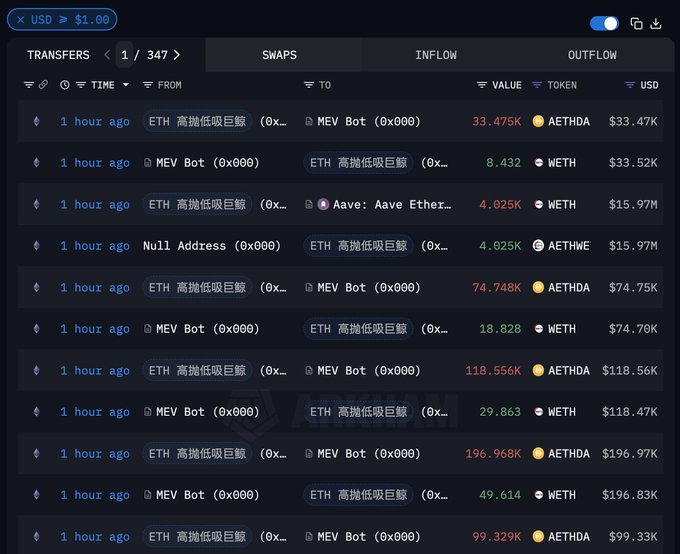Viewport: 680px width, 554px height.
Task: Click the page number field showing 1
Action: [124, 55]
